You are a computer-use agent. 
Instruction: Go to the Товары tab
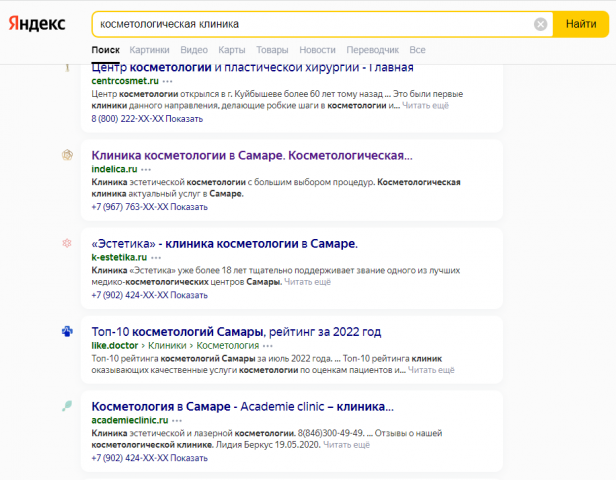[272, 50]
